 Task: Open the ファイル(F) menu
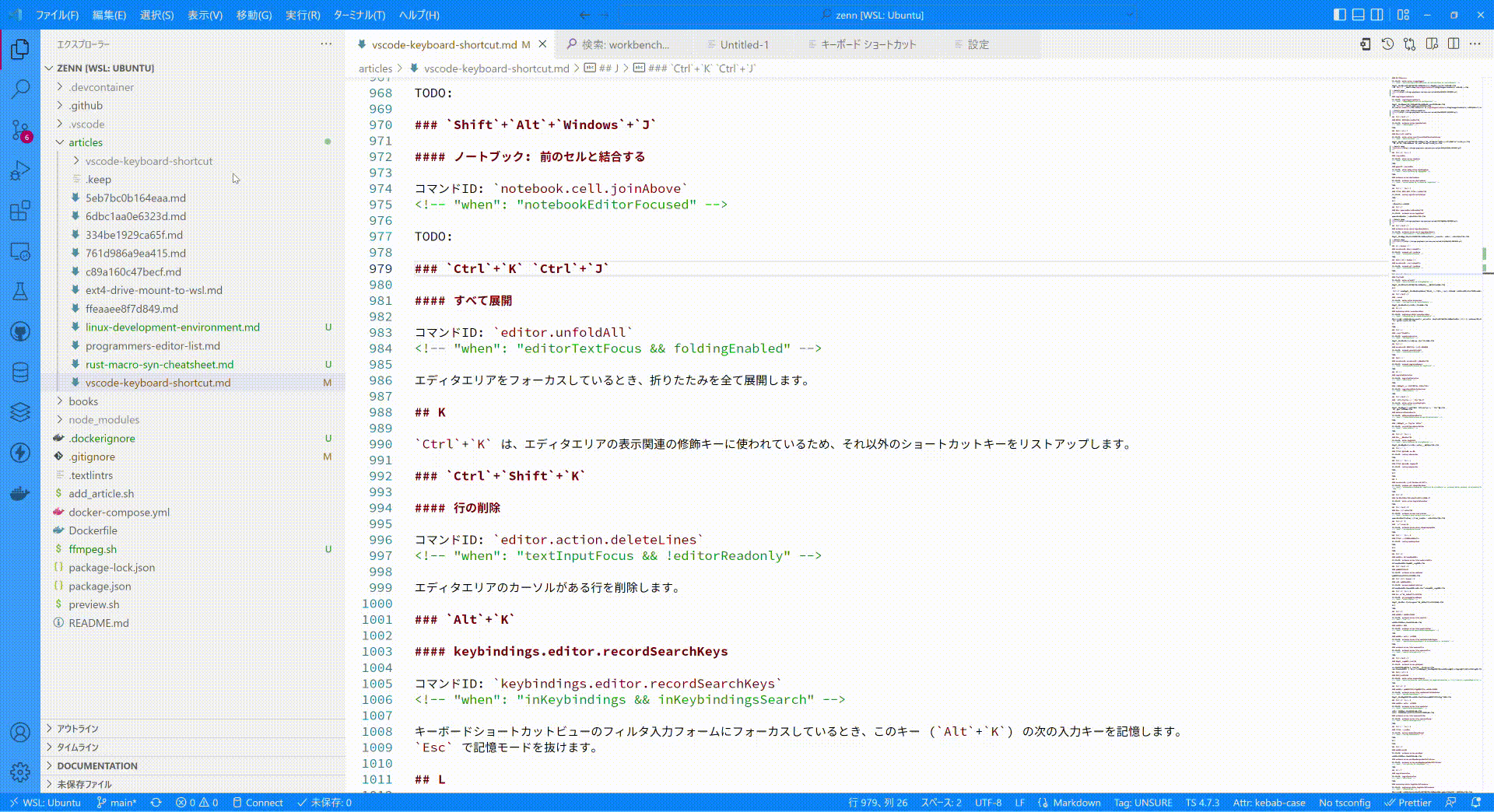coord(57,15)
